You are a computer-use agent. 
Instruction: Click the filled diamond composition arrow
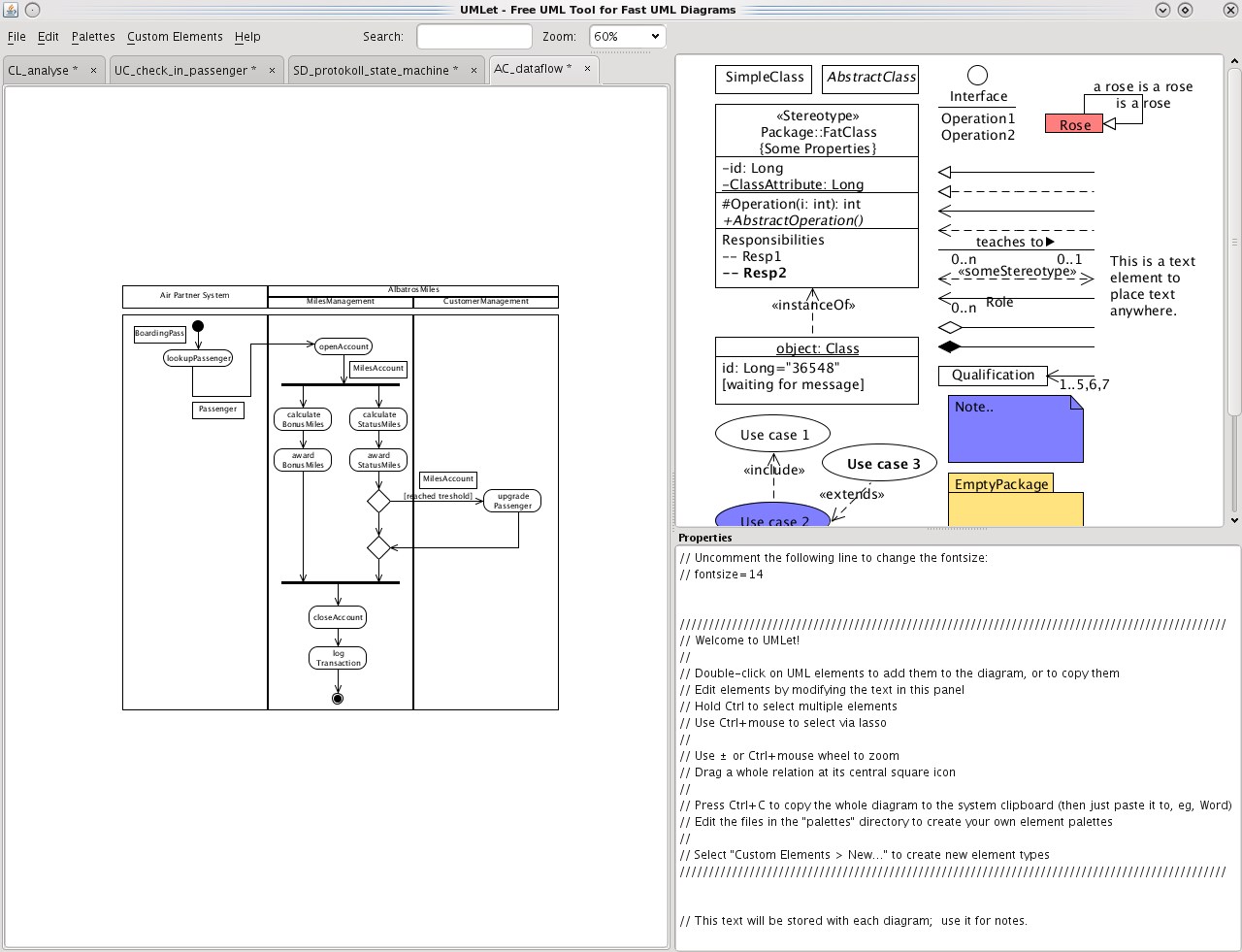(950, 346)
